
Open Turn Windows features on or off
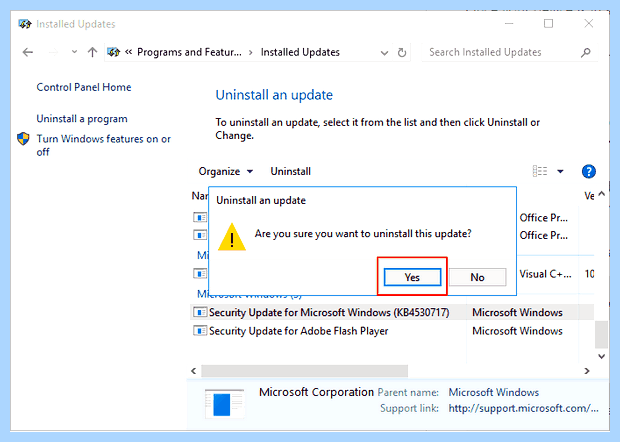104,145
